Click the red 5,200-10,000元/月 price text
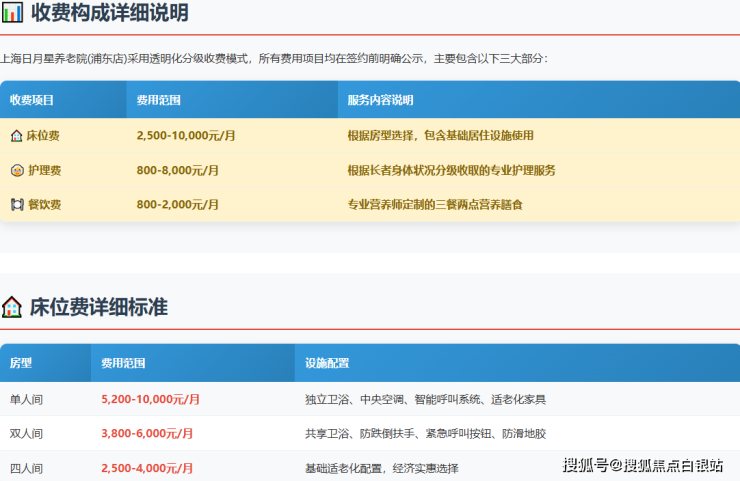 click(x=150, y=399)
